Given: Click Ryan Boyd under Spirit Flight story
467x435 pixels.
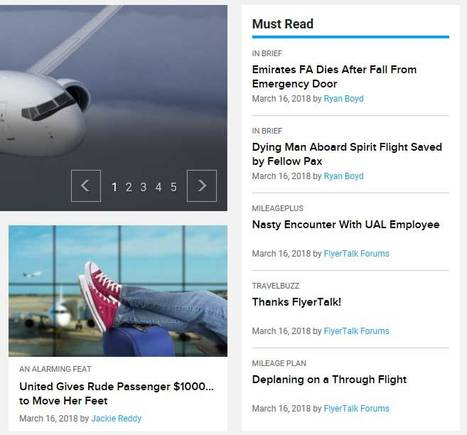Looking at the screenshot, I should coord(343,176).
